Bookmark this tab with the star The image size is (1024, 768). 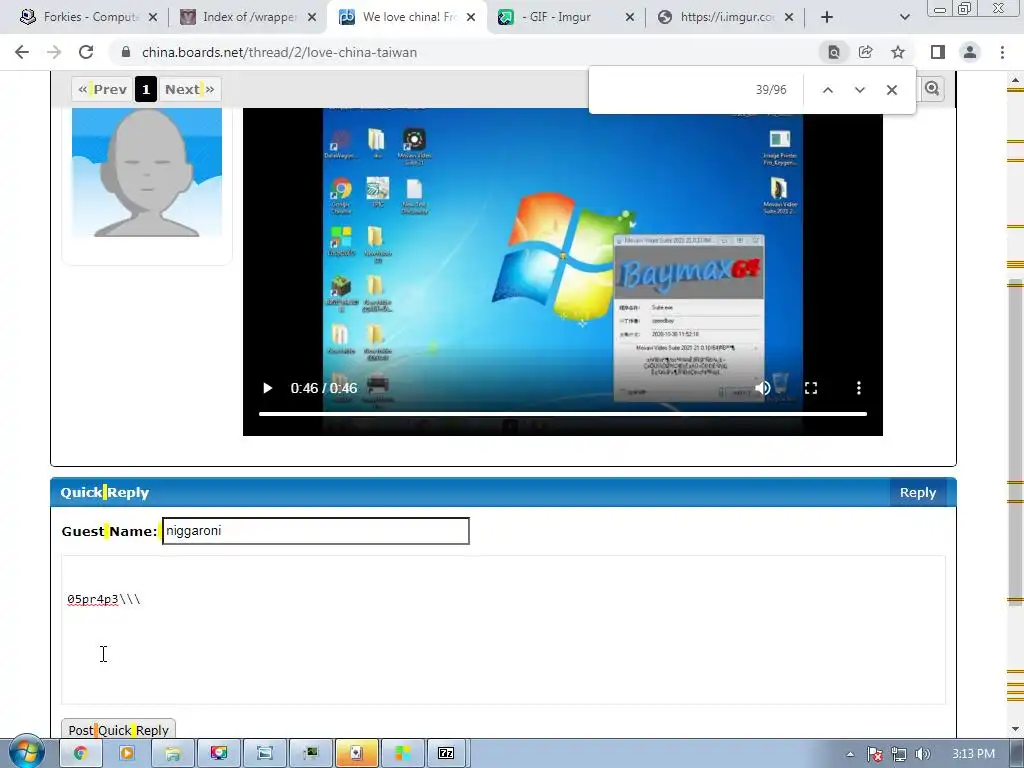(x=898, y=52)
